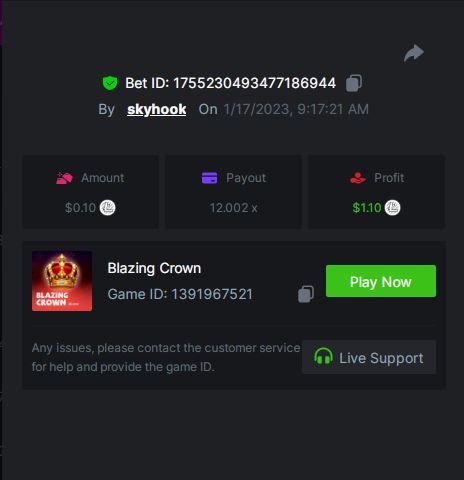The width and height of the screenshot is (464, 480).
Task: Click the red Profit hand icon
Action: coord(358,178)
